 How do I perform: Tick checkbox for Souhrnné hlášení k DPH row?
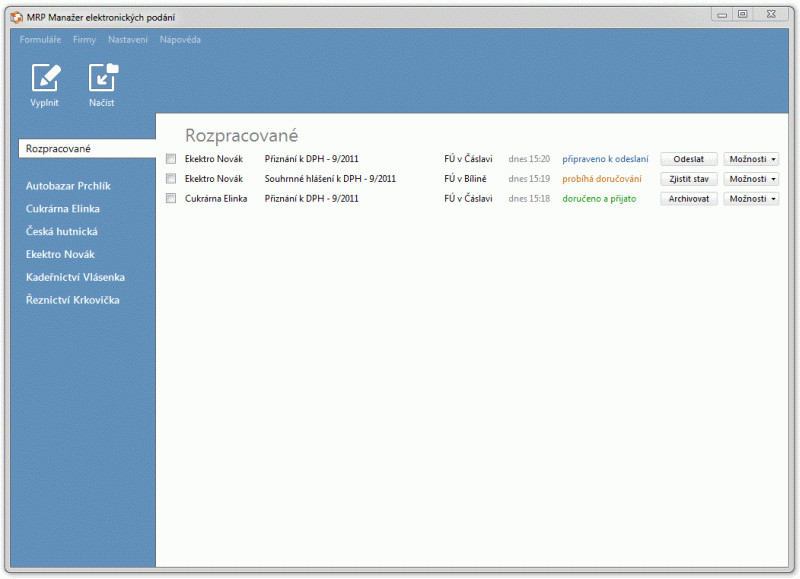click(x=171, y=179)
